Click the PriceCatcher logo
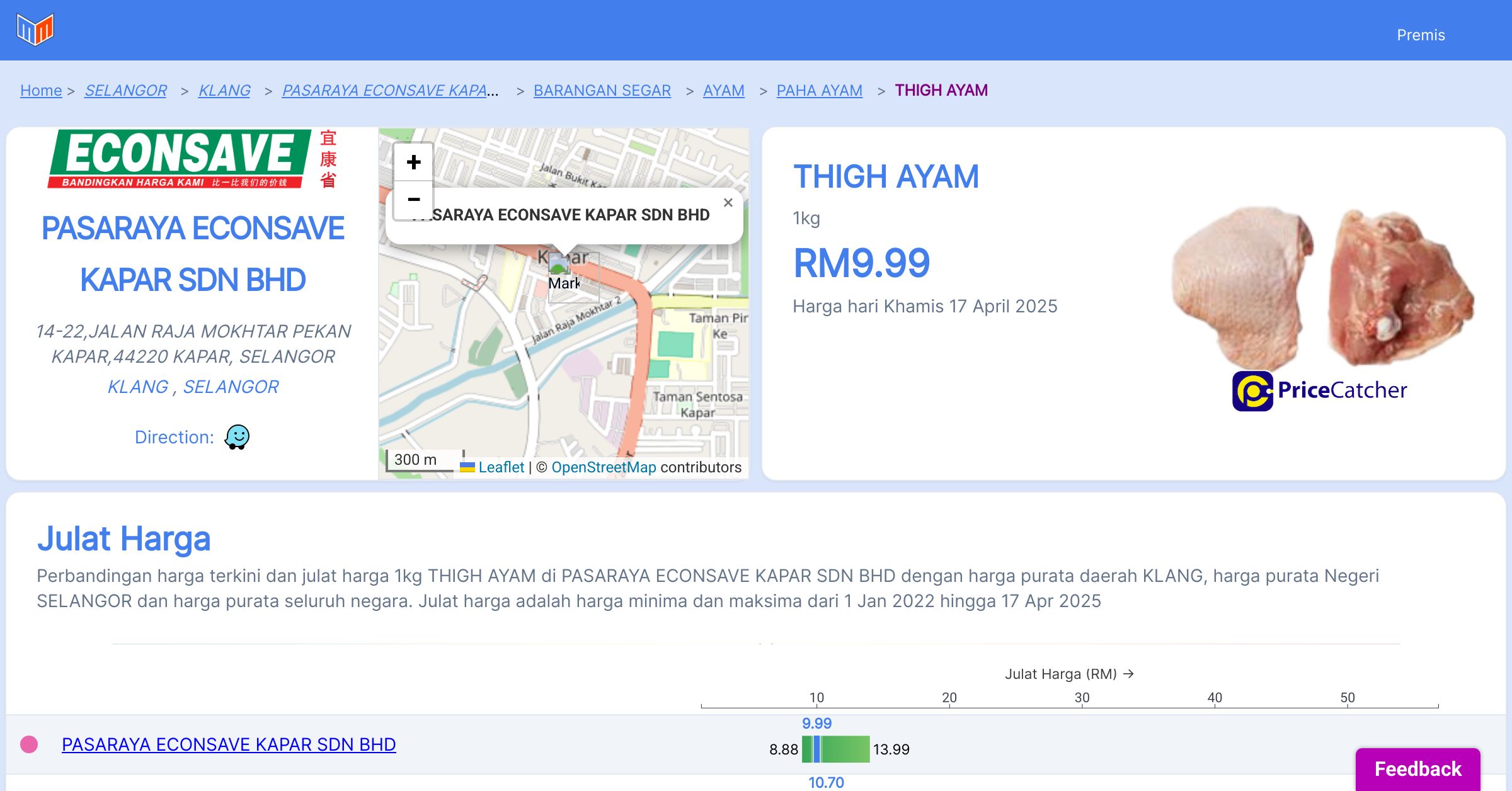 point(1319,390)
